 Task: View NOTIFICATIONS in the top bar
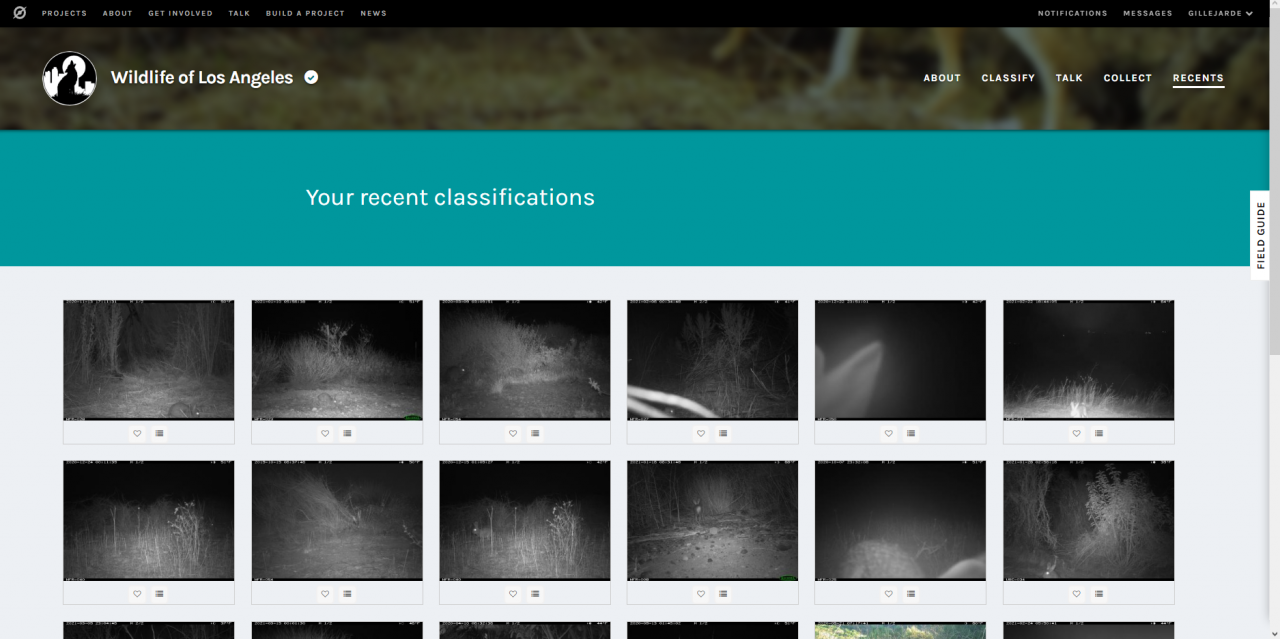tap(1073, 13)
